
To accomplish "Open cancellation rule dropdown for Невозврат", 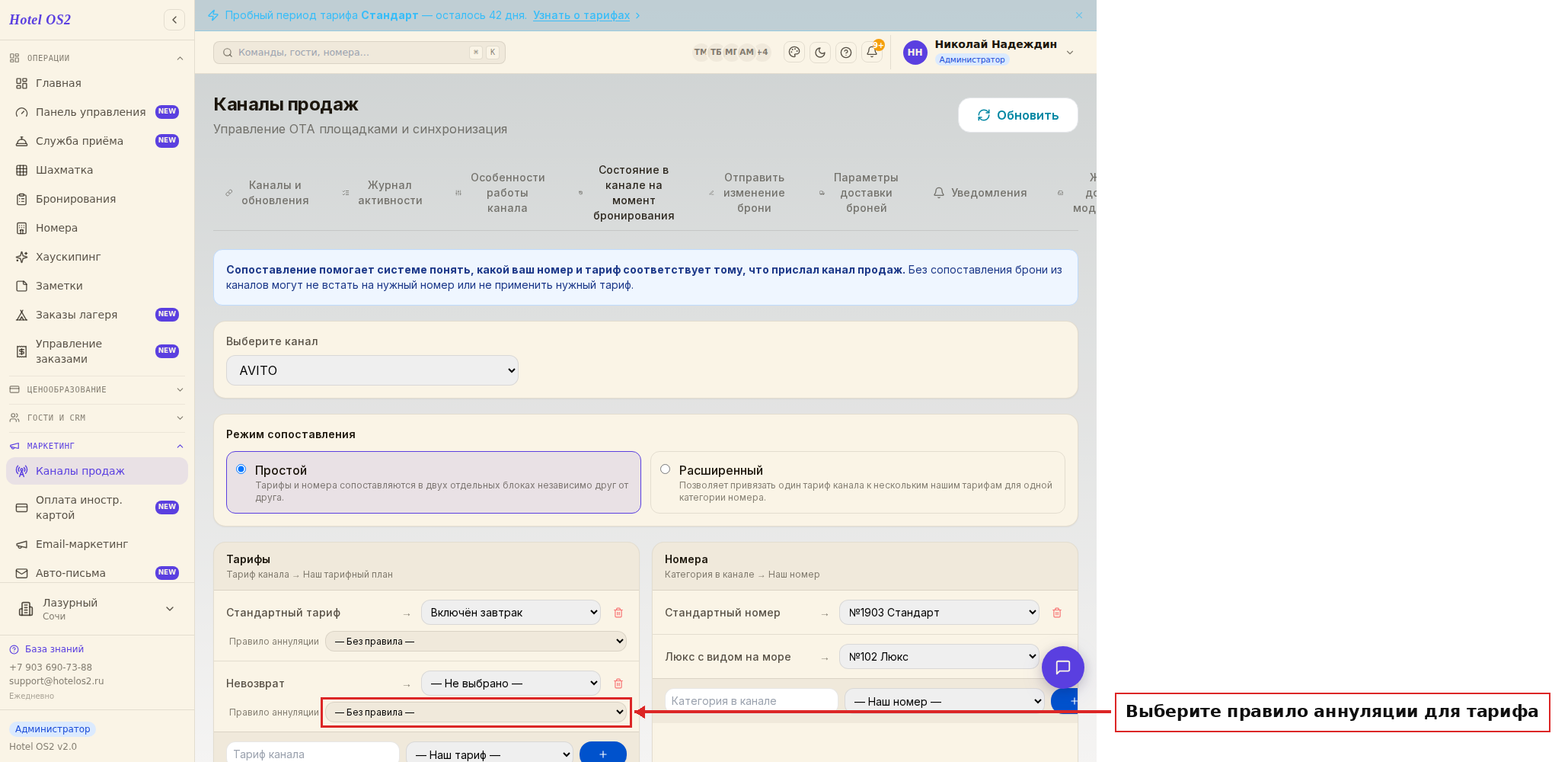I will coord(476,712).
